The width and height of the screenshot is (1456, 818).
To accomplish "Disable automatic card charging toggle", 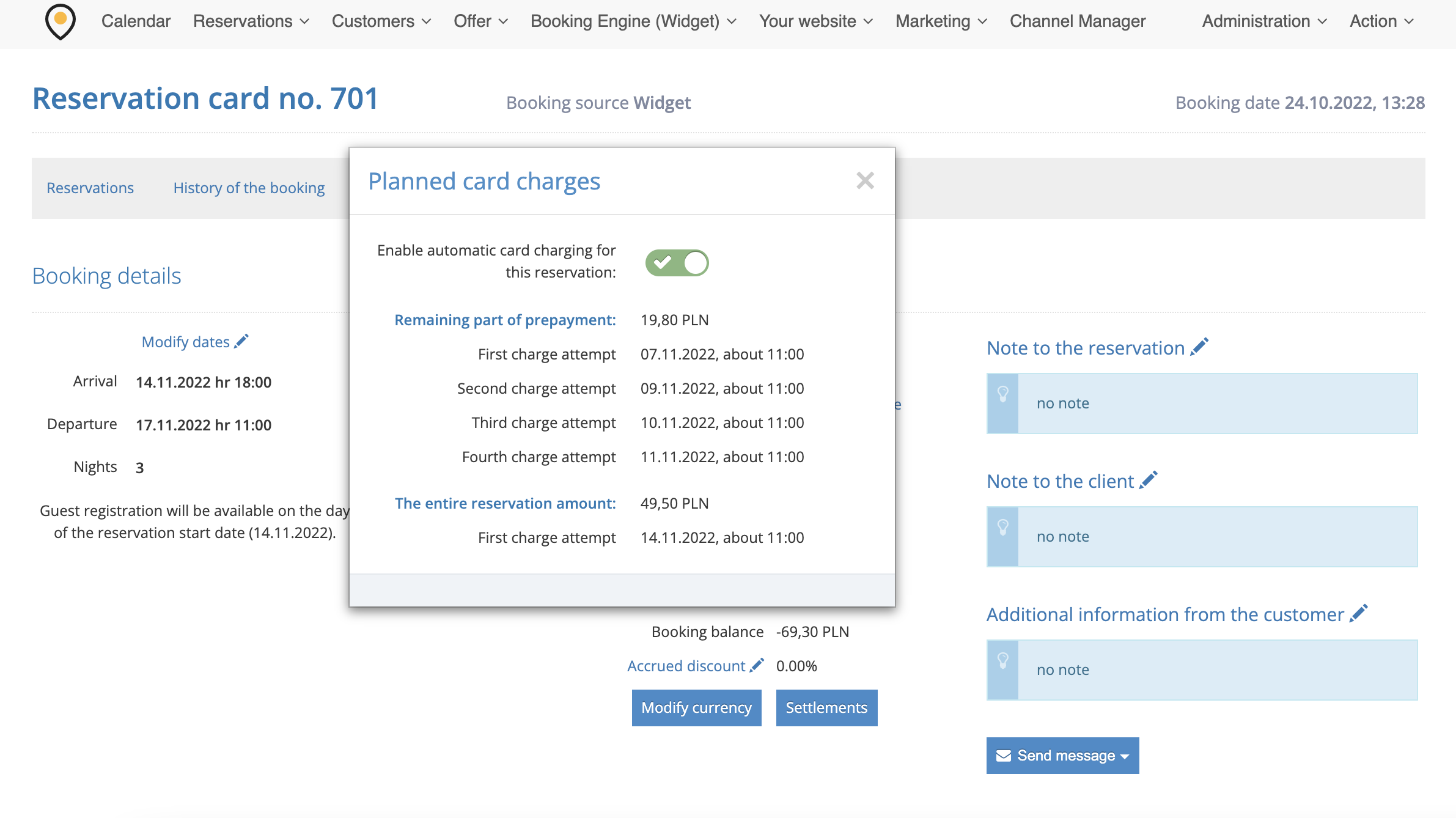I will [x=677, y=263].
